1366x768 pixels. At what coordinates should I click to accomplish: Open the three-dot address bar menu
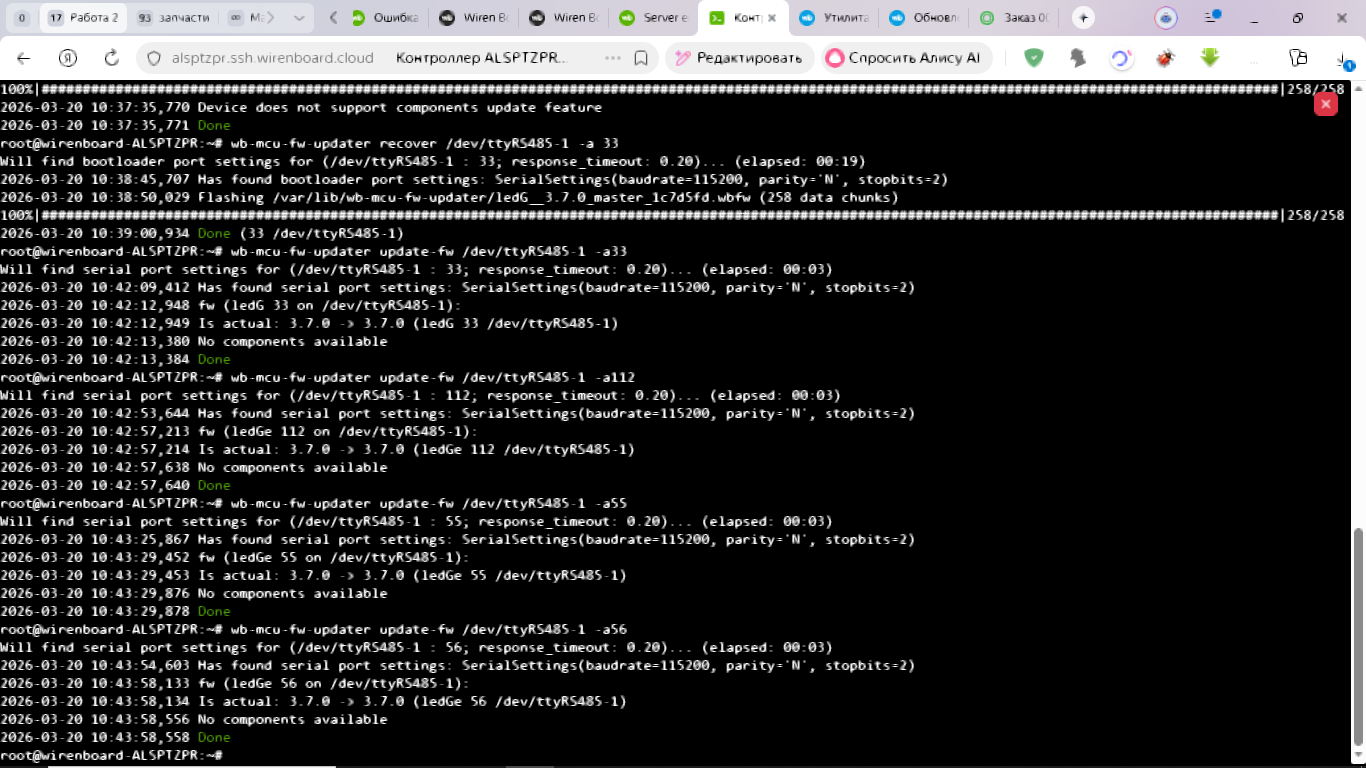point(613,58)
